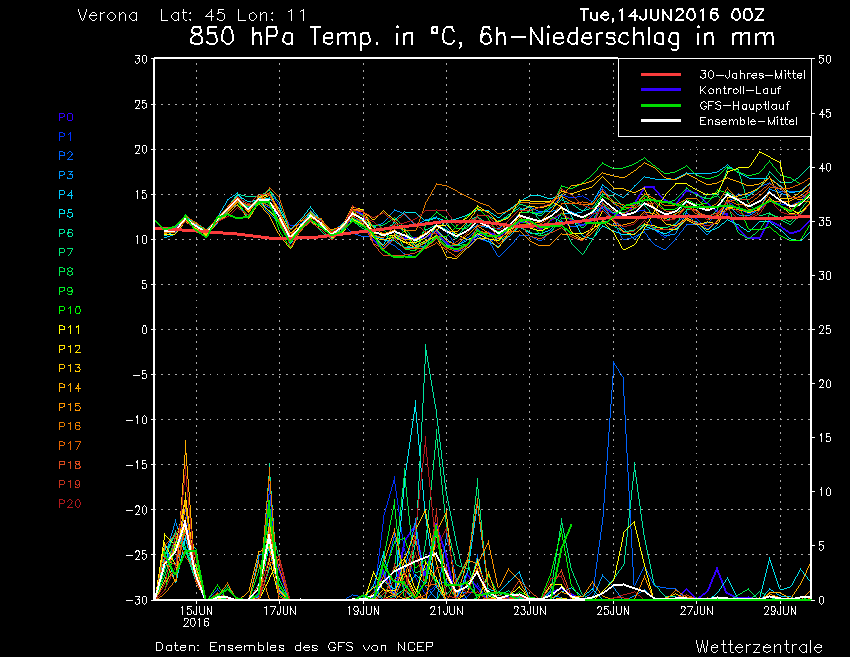
Task: Select the P3 member label
Action: pyautogui.click(x=66, y=175)
